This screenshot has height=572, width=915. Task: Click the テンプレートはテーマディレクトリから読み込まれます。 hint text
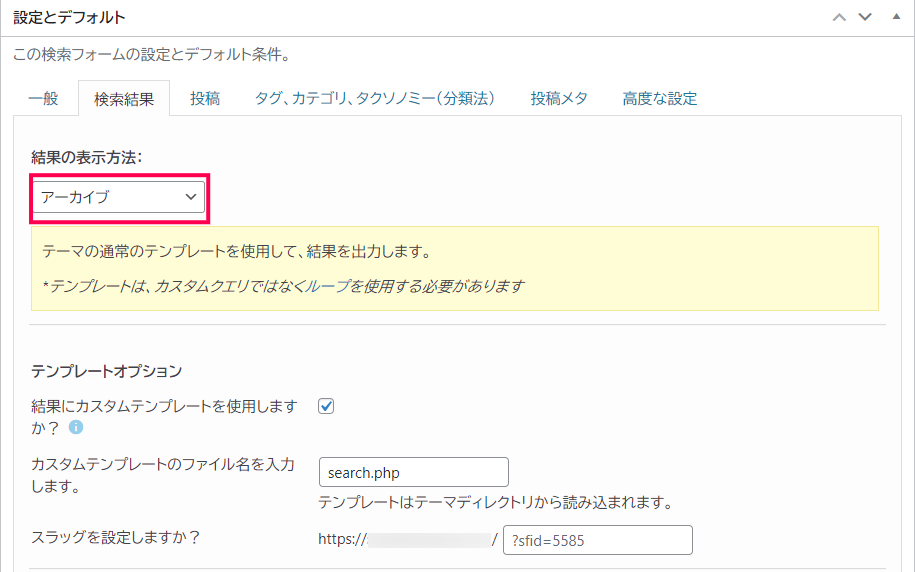496,502
